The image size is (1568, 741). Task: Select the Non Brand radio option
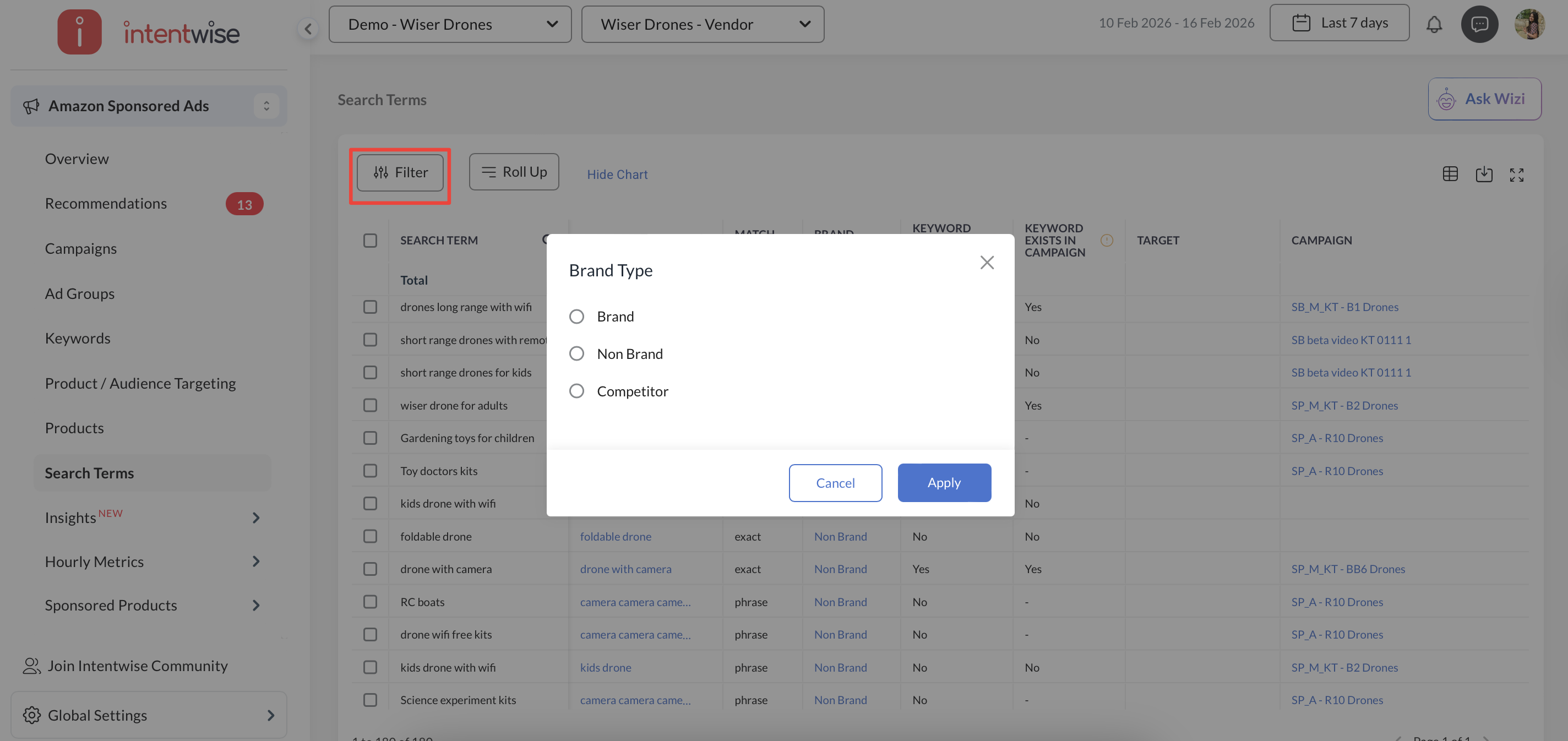[576, 354]
